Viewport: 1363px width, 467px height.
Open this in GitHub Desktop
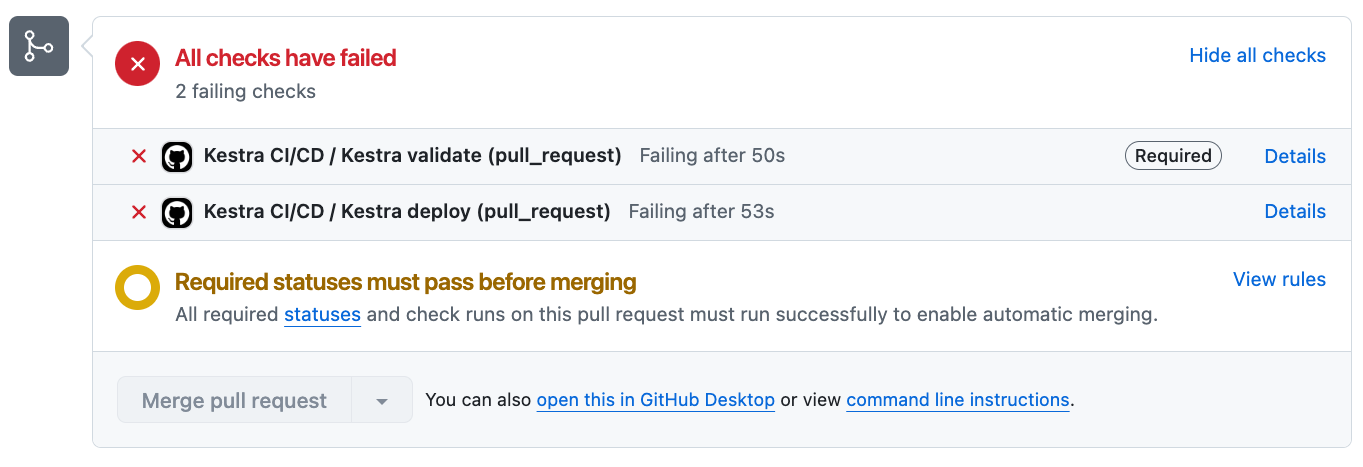click(x=655, y=400)
